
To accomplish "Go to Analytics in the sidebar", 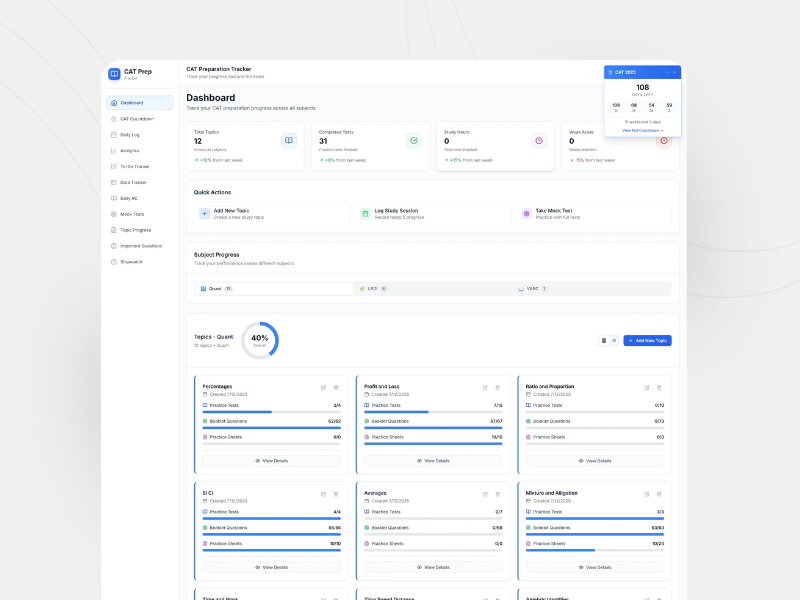I will coord(129,150).
